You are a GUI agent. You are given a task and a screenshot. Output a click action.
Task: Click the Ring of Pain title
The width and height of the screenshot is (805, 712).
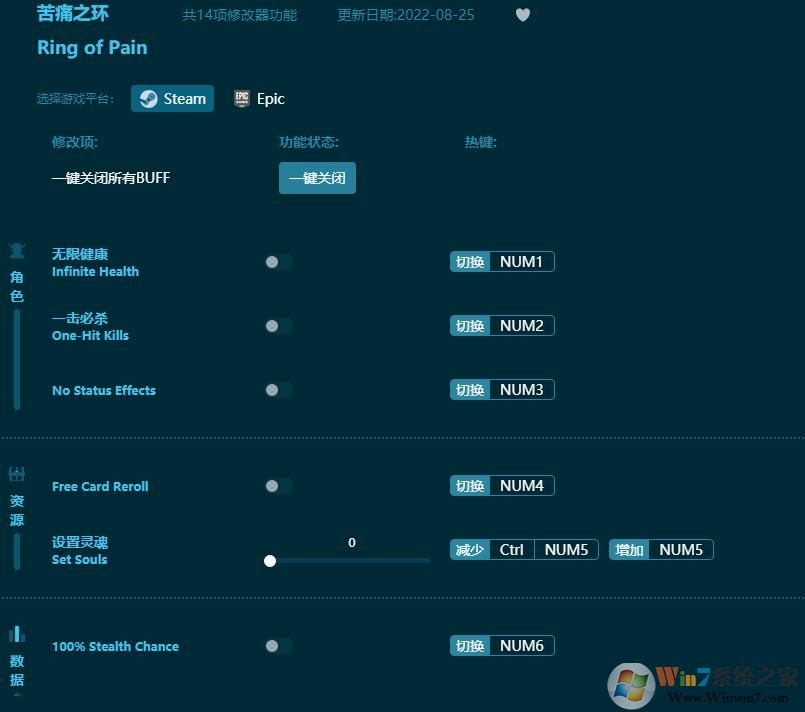click(92, 48)
